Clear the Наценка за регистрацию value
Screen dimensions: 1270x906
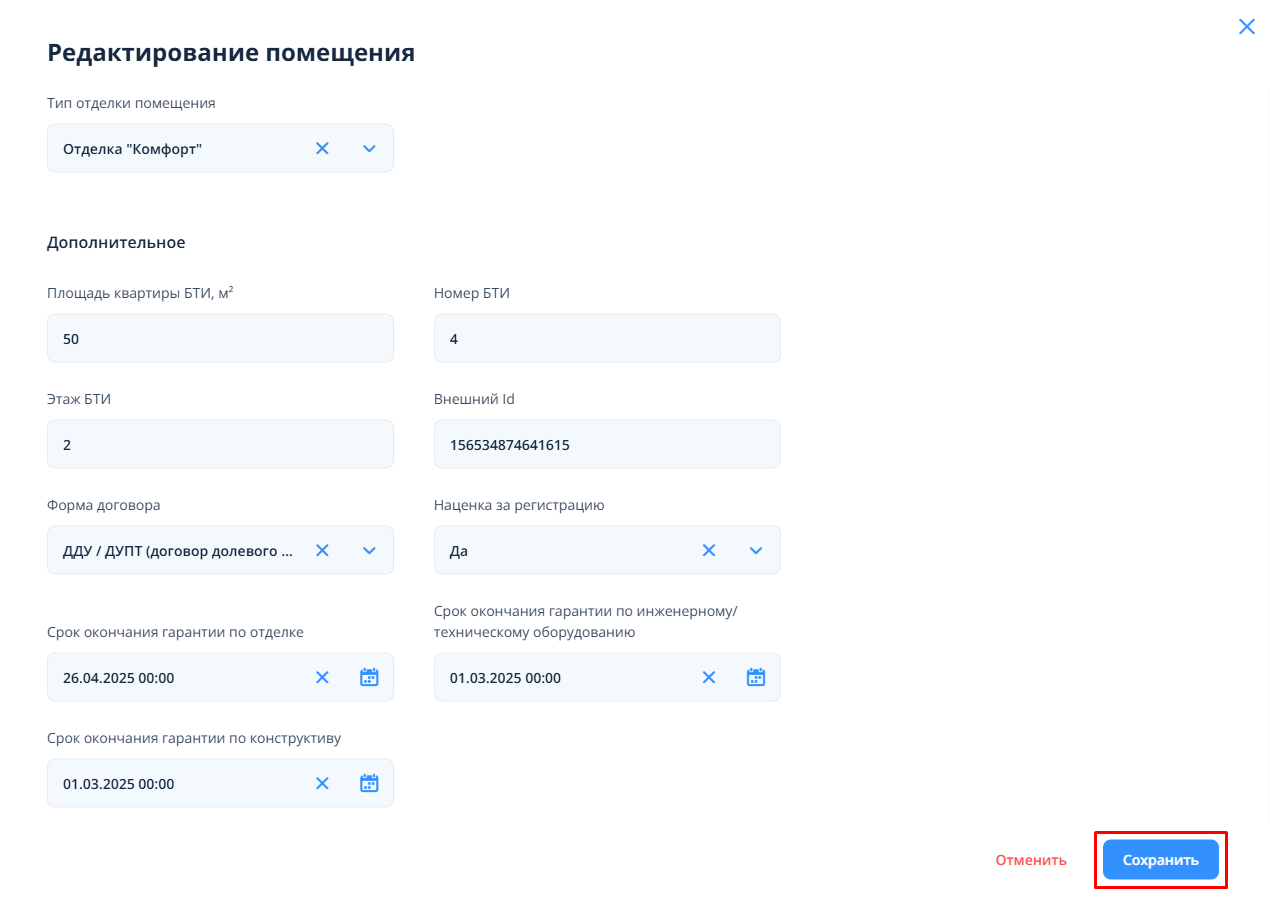click(709, 550)
